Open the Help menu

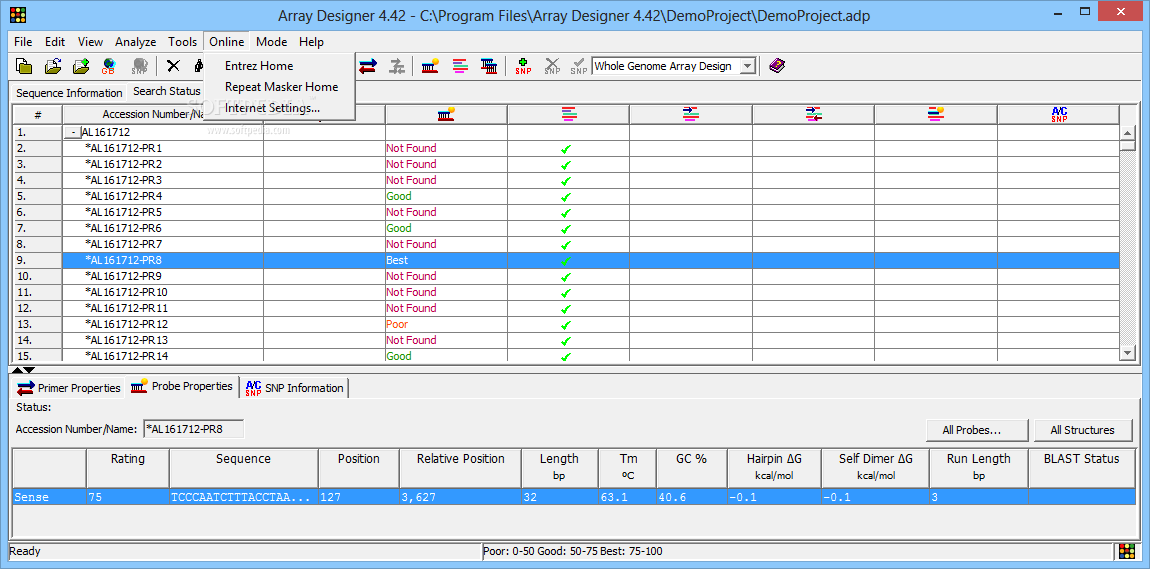click(311, 42)
